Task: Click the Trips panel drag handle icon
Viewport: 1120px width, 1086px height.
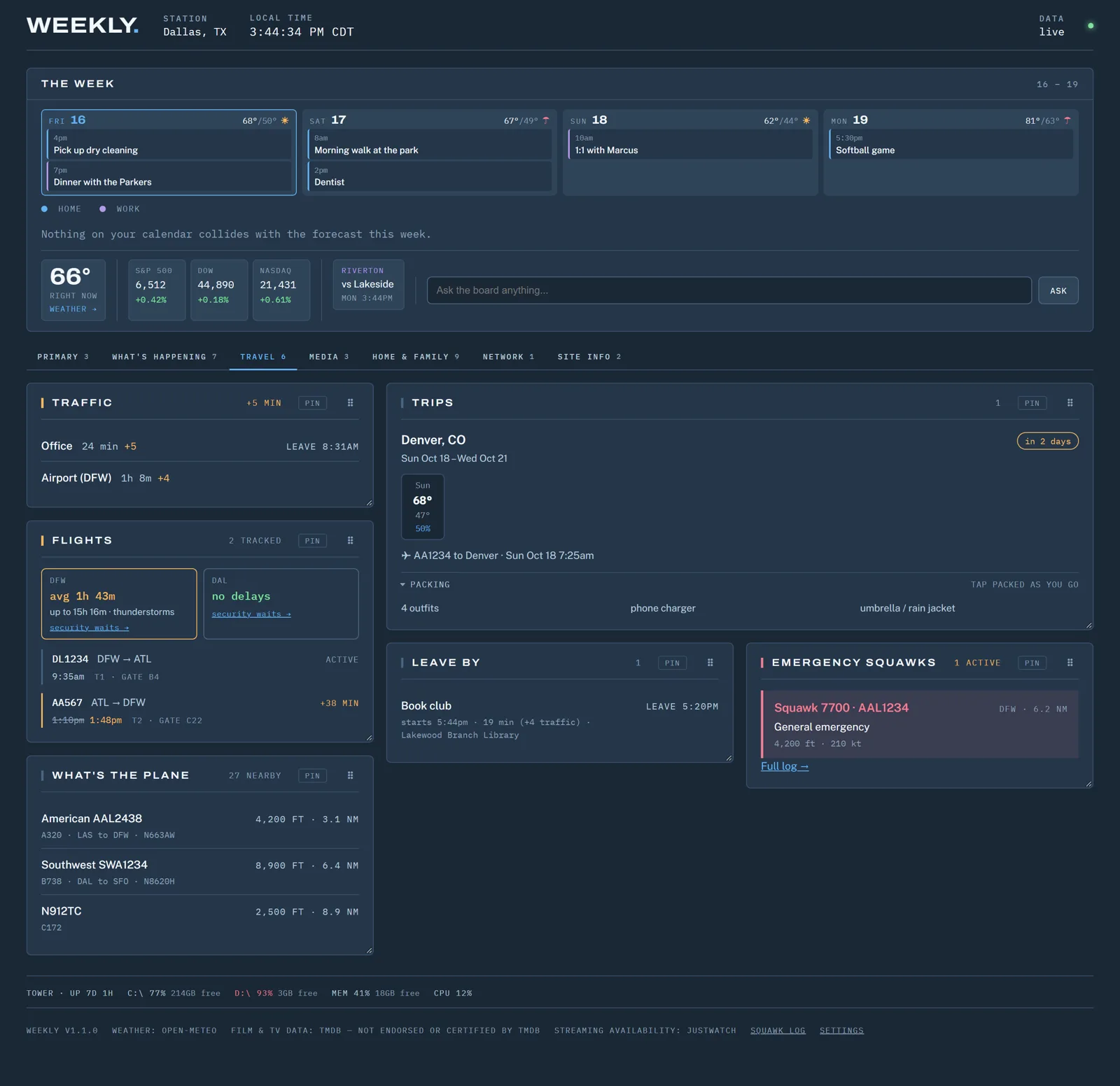Action: coord(1070,403)
